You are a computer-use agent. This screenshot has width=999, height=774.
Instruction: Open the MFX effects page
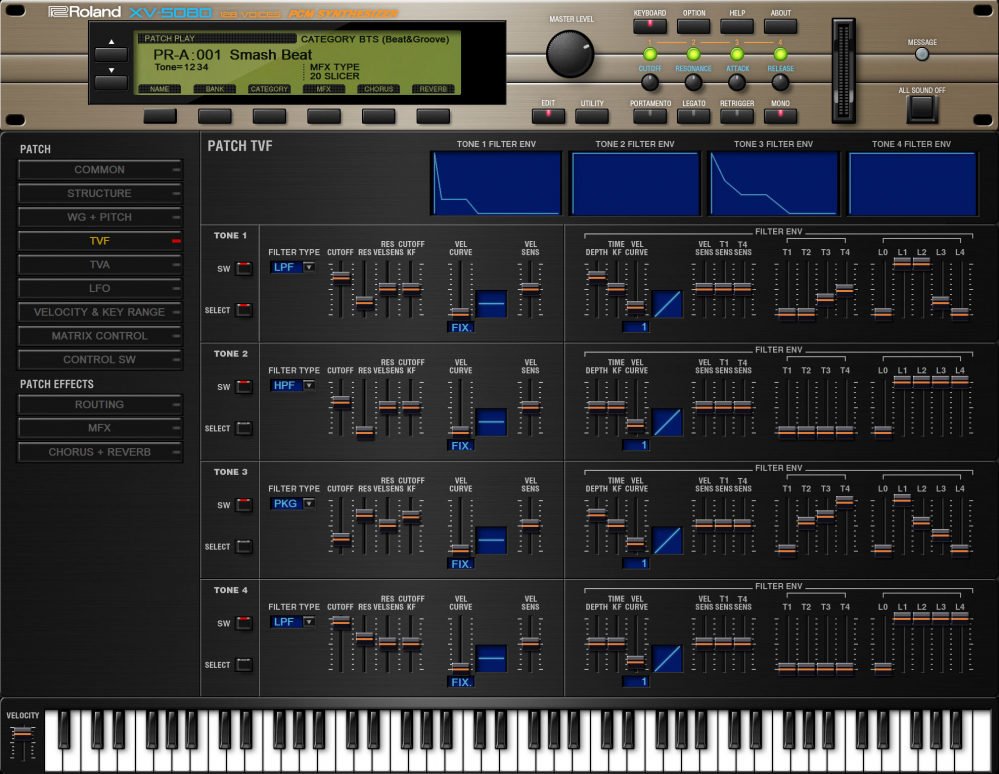100,428
